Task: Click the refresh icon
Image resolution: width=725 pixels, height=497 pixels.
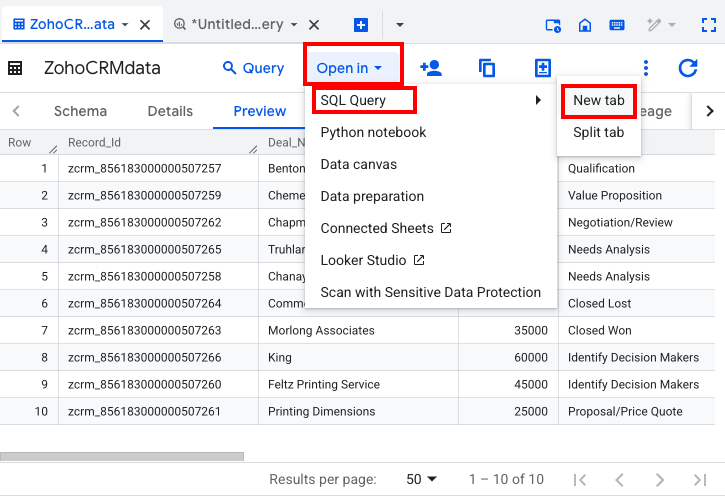Action: point(688,68)
